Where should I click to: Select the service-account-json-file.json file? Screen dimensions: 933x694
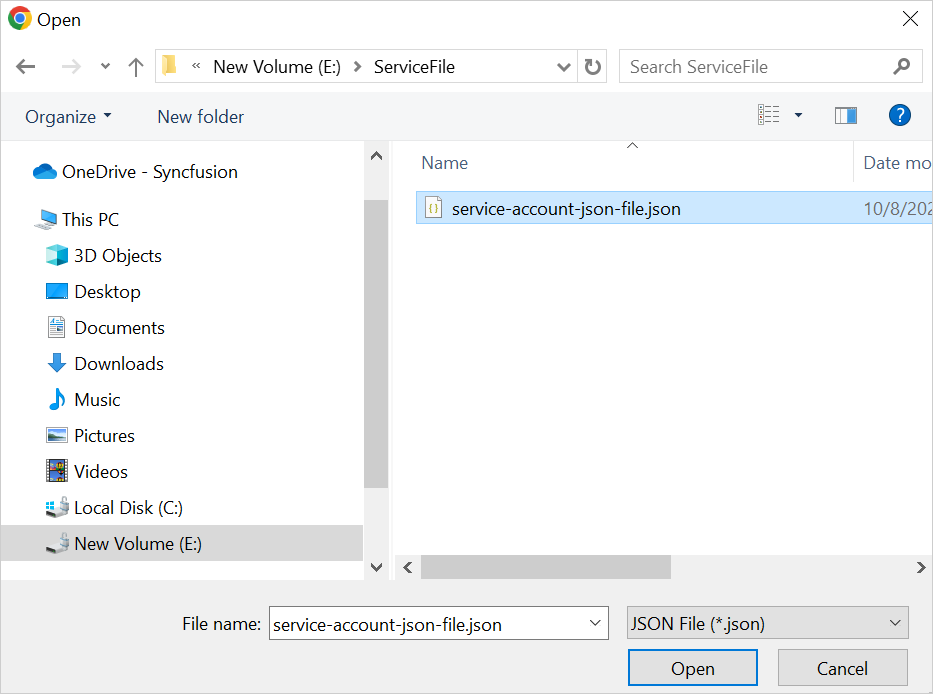(x=566, y=209)
